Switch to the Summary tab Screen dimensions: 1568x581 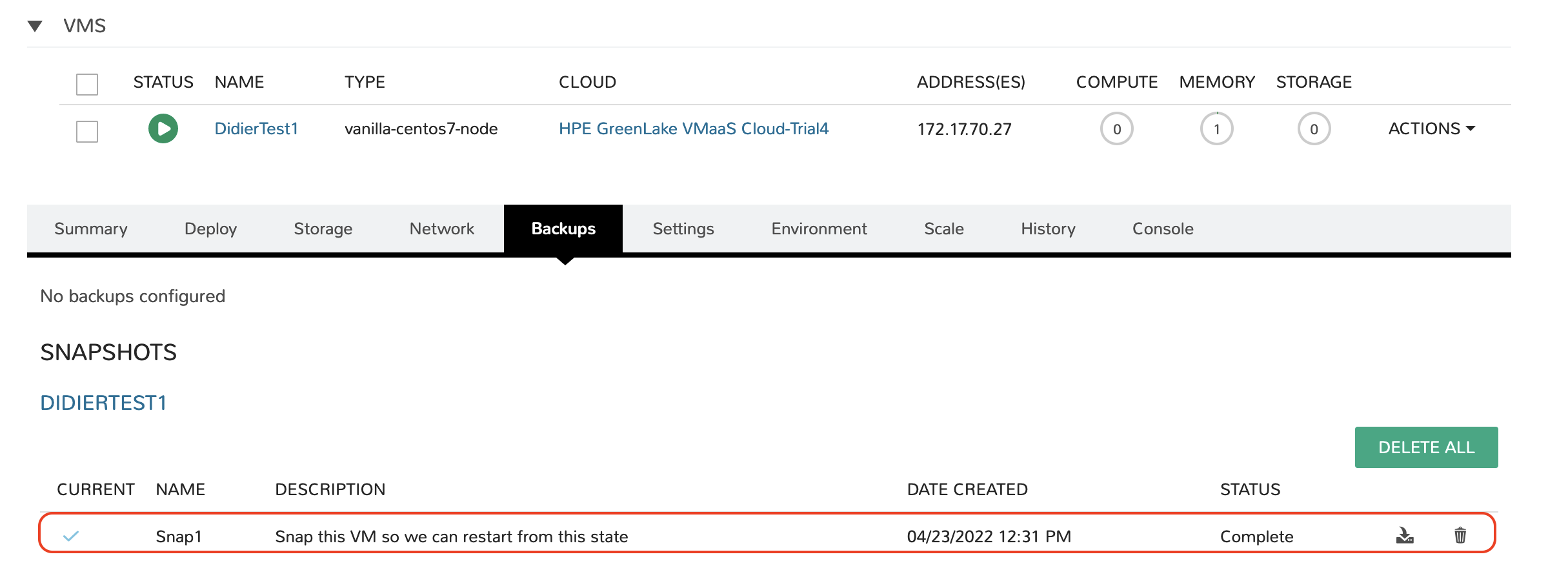pyautogui.click(x=91, y=229)
